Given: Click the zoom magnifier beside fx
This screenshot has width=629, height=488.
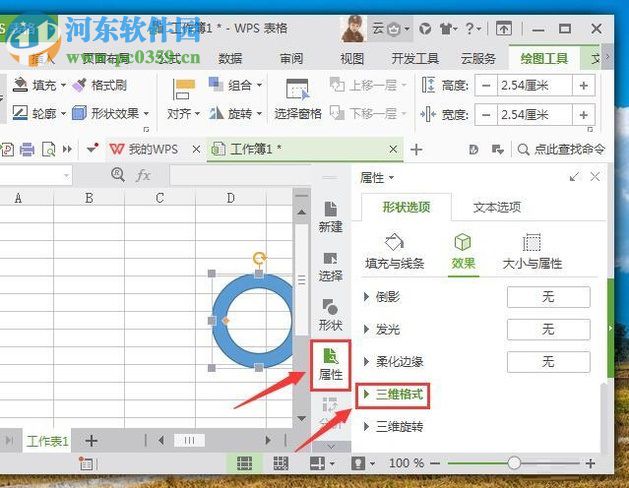Looking at the screenshot, I should coord(118,175).
